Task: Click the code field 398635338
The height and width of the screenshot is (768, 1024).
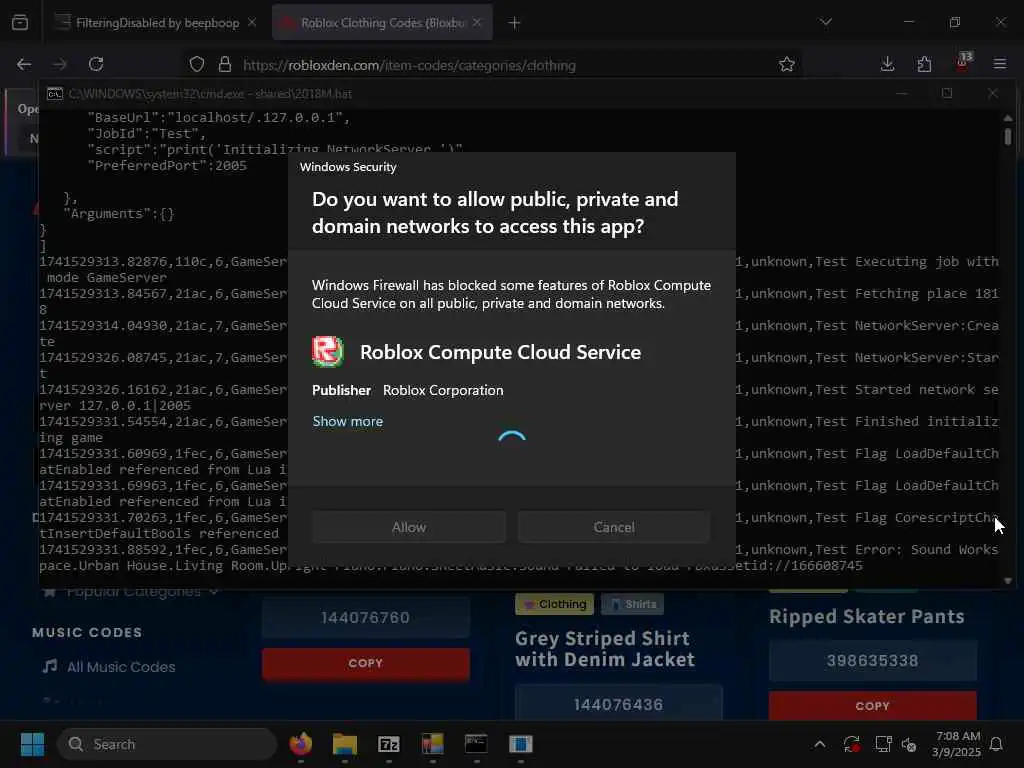Action: pos(872,660)
